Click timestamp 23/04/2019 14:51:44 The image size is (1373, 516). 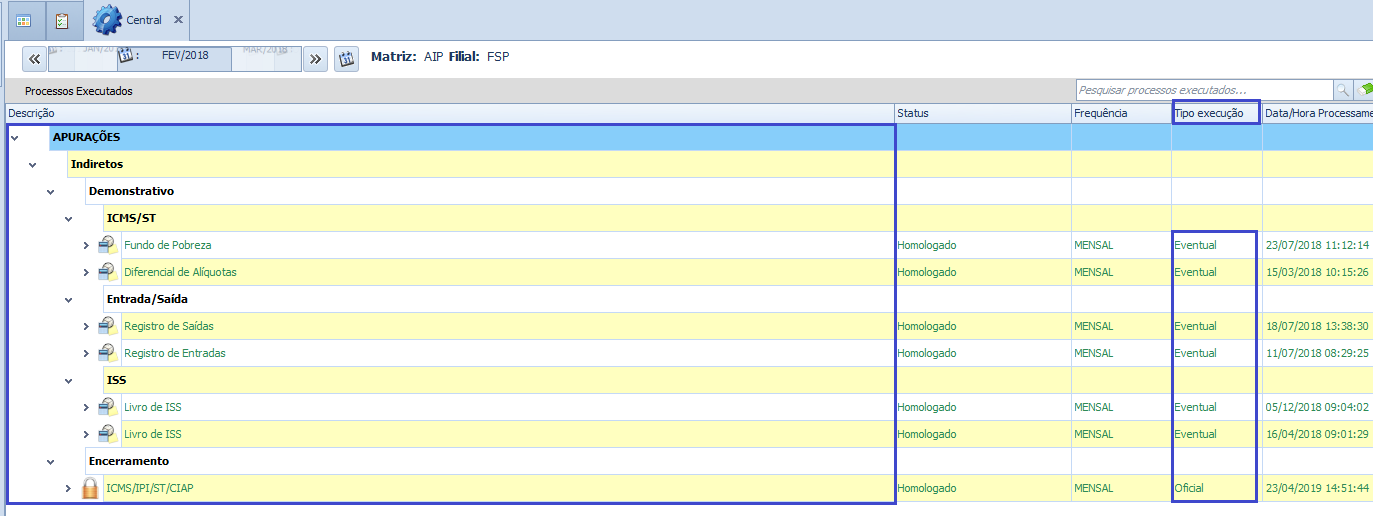click(1317, 488)
